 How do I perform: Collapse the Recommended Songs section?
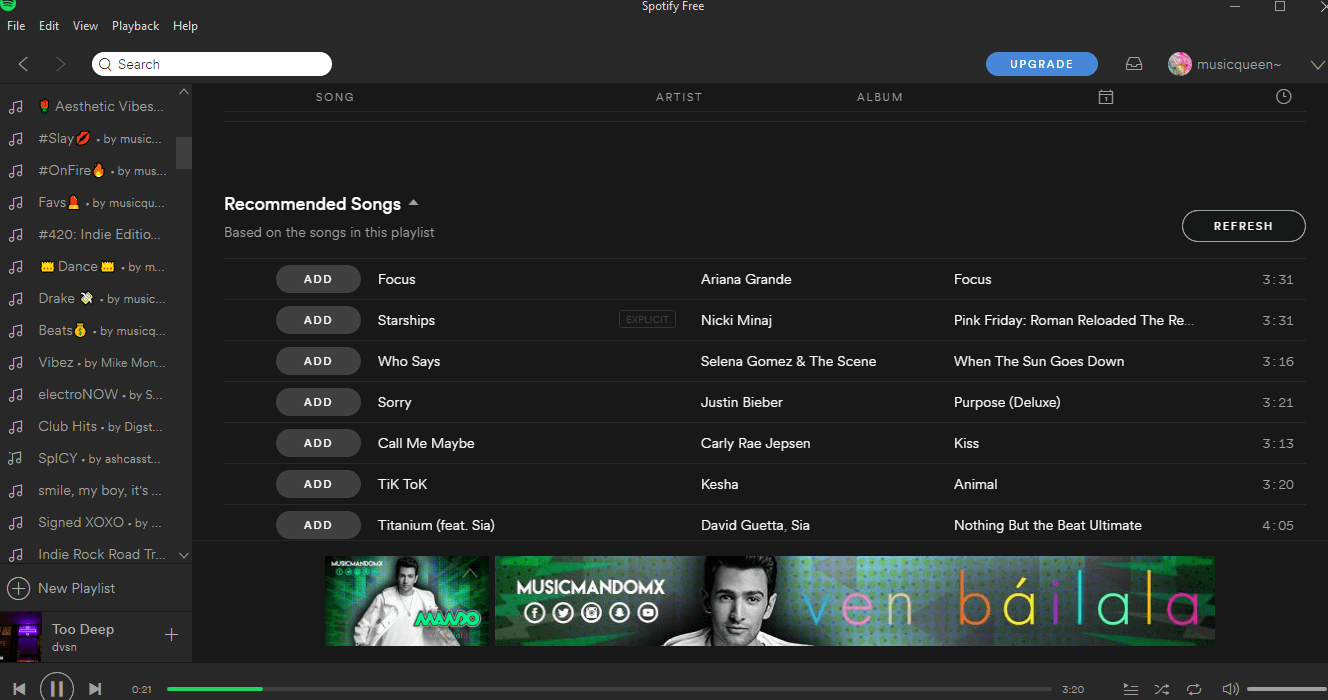point(413,203)
